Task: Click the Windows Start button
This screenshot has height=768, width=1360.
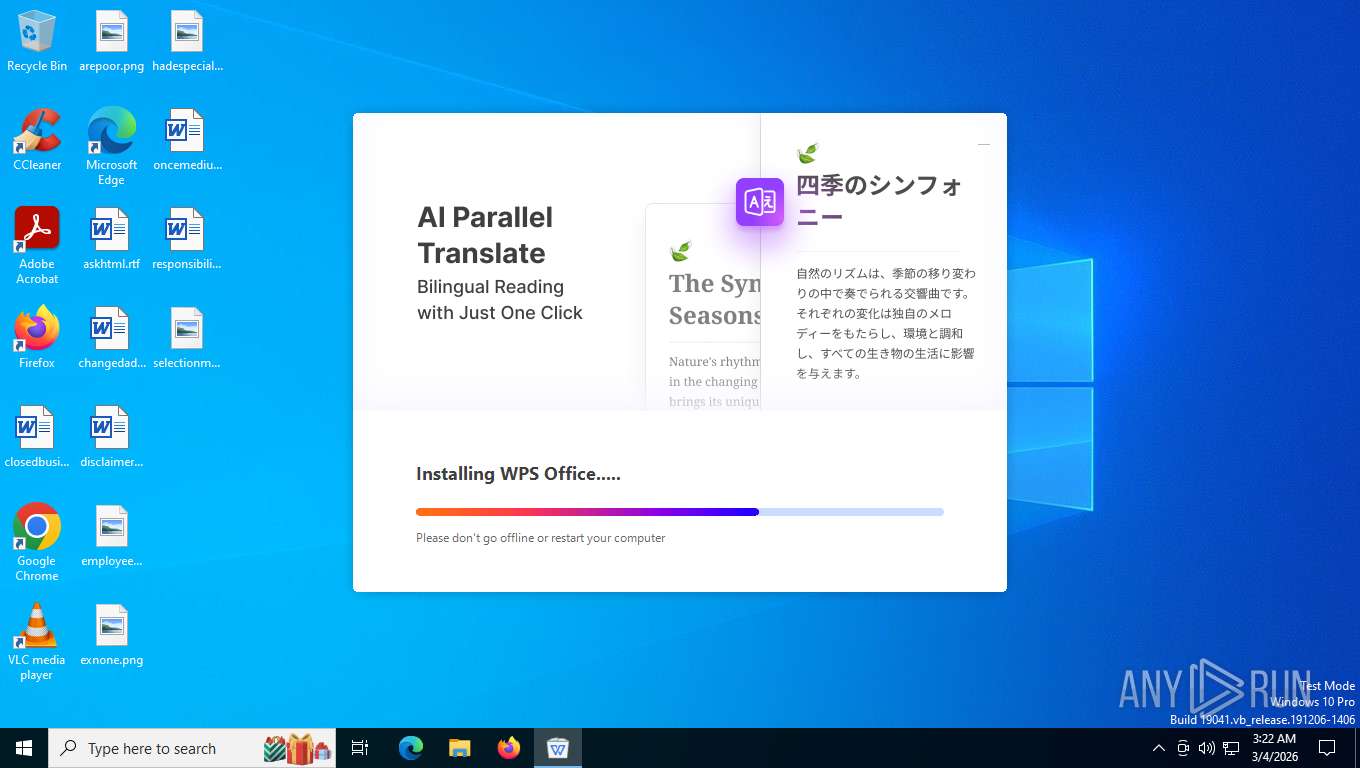Action: (x=24, y=748)
